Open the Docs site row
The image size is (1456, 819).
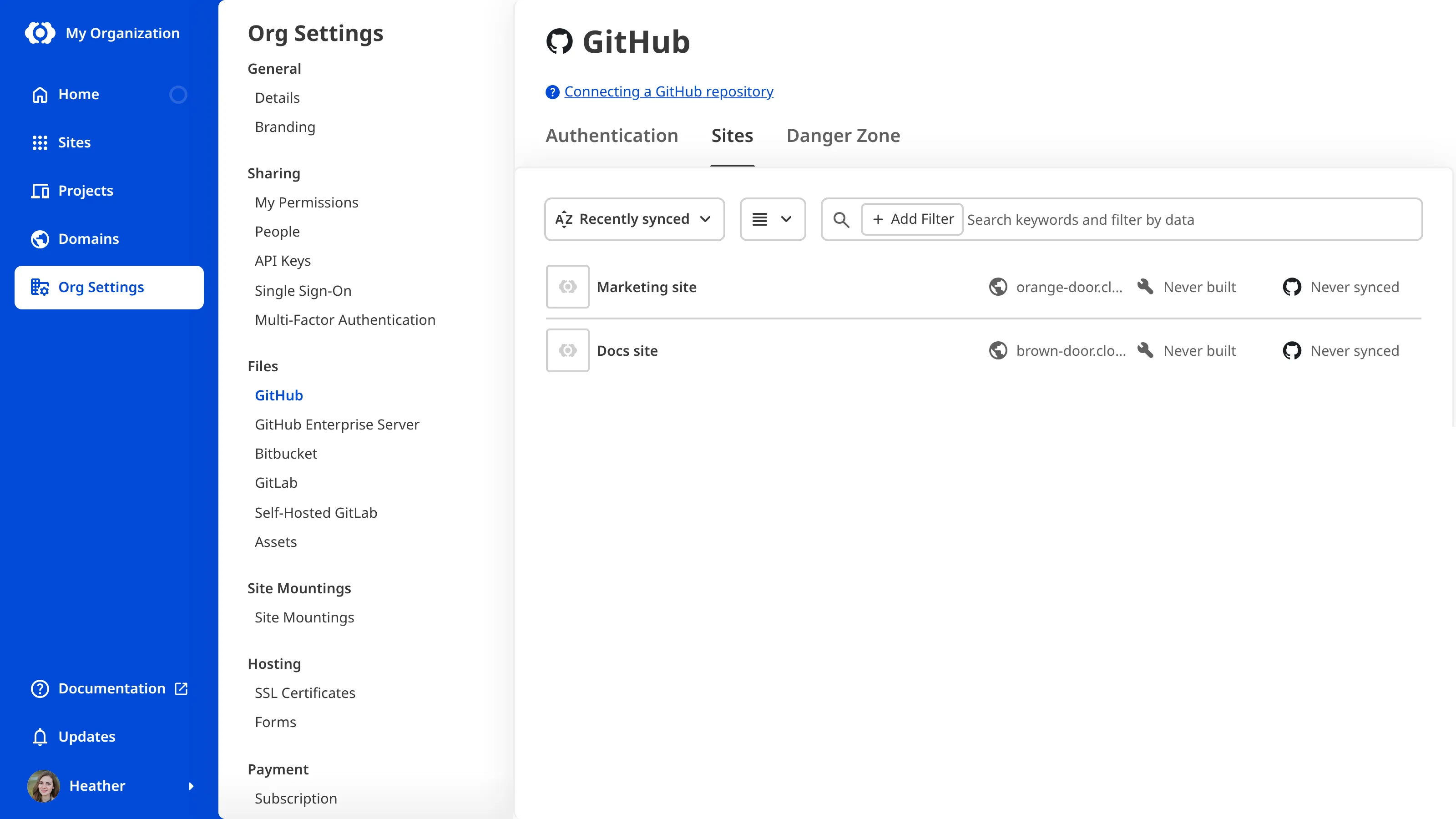tap(983, 350)
